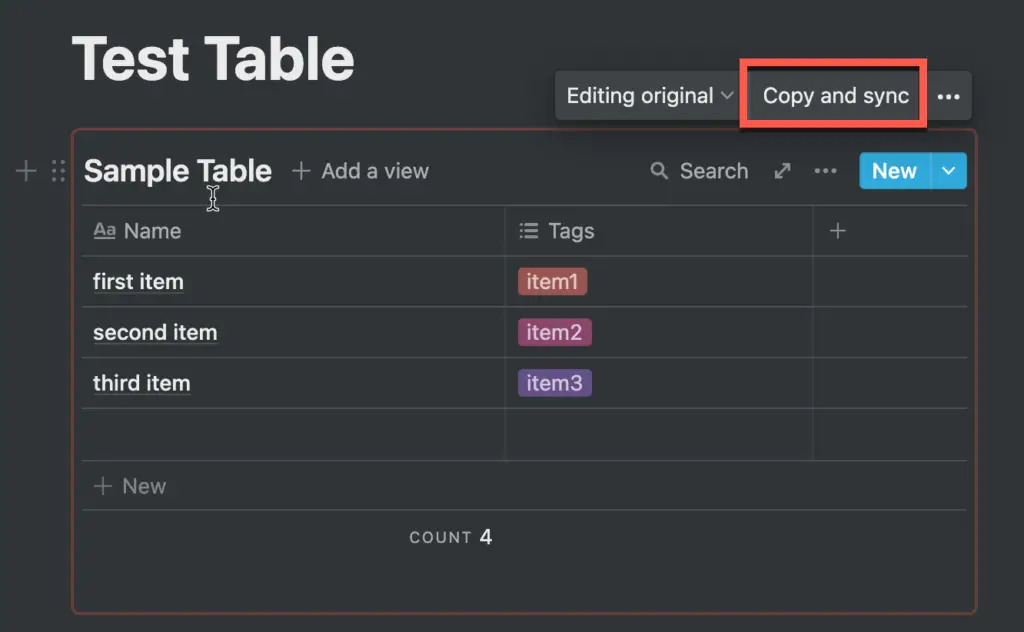Viewport: 1024px width, 632px height.
Task: Open the Name column header menu
Action: click(293, 230)
